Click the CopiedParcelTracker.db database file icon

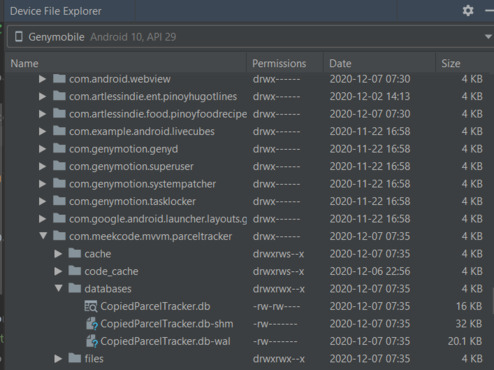91,306
